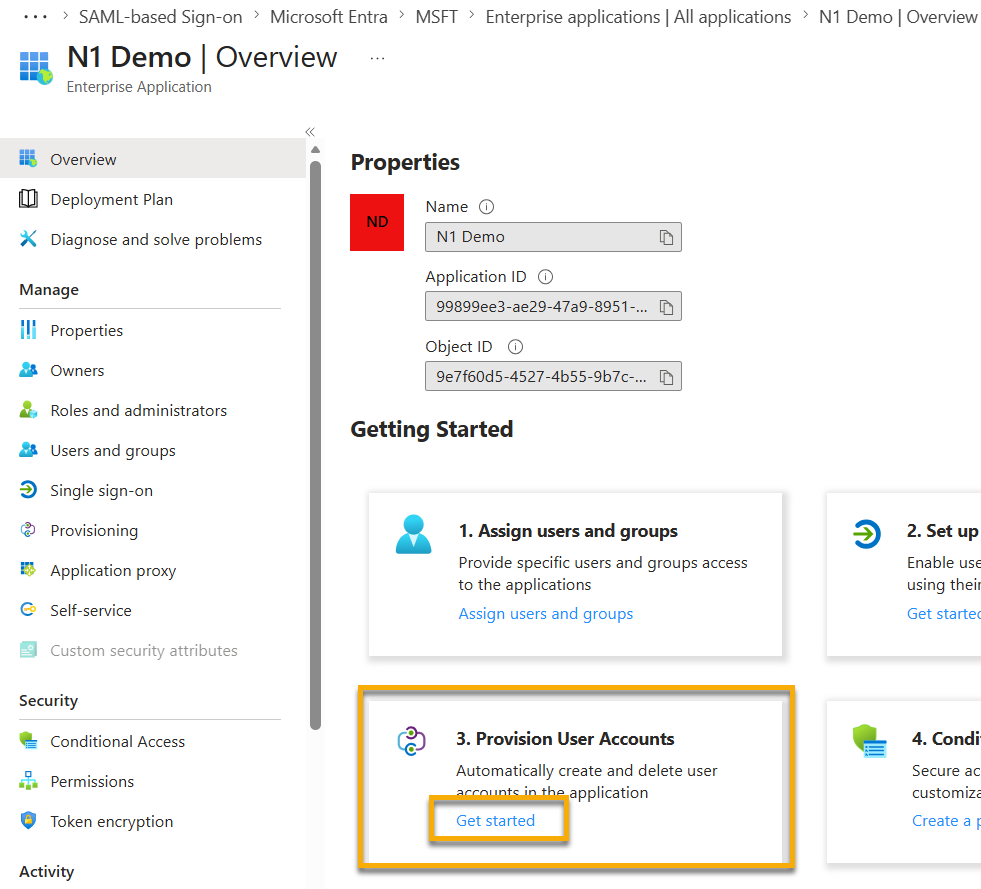Click Assign users and groups link
Image resolution: width=981 pixels, height=889 pixels.
click(x=546, y=613)
